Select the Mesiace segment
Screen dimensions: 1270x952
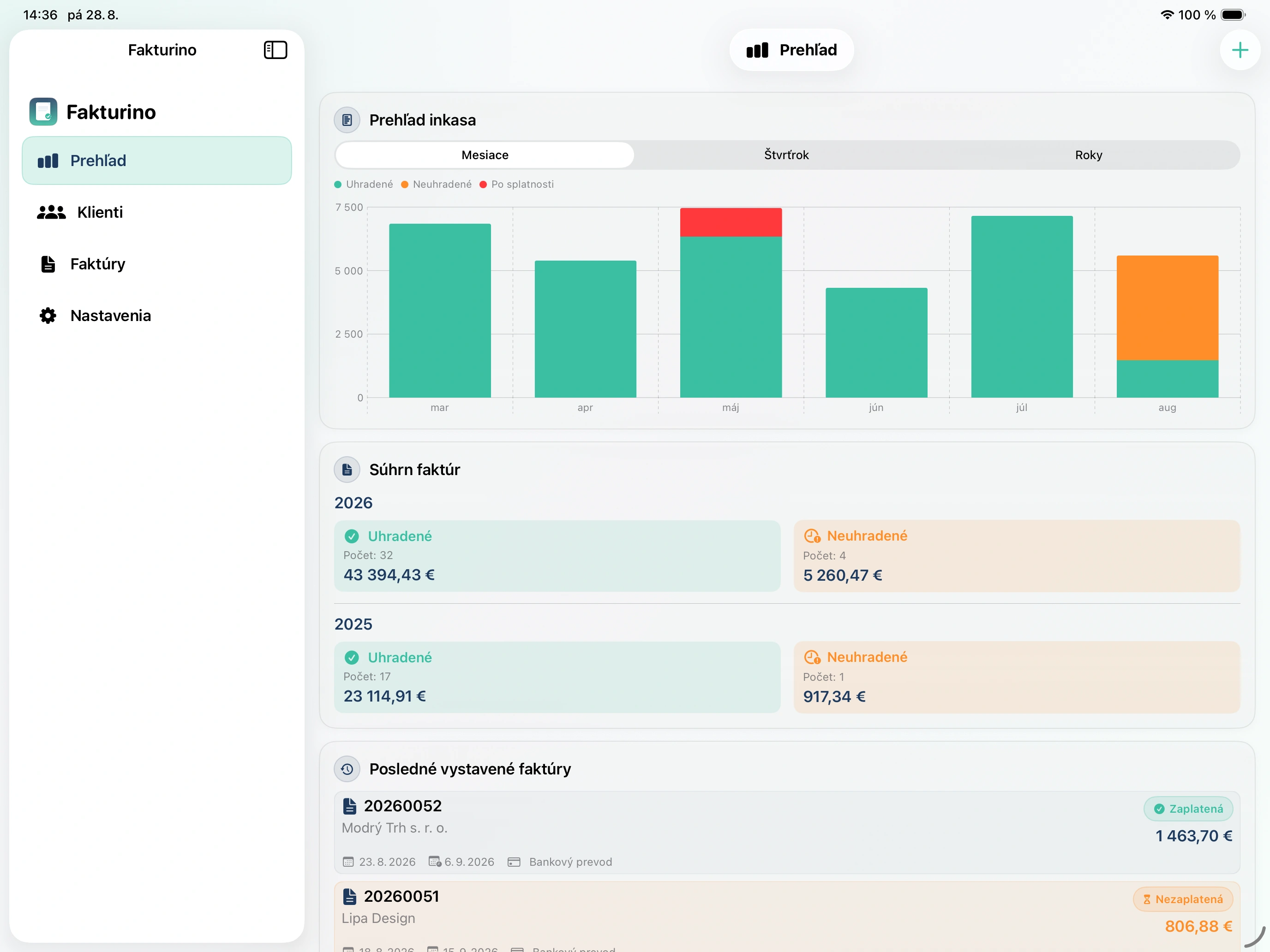click(x=485, y=155)
